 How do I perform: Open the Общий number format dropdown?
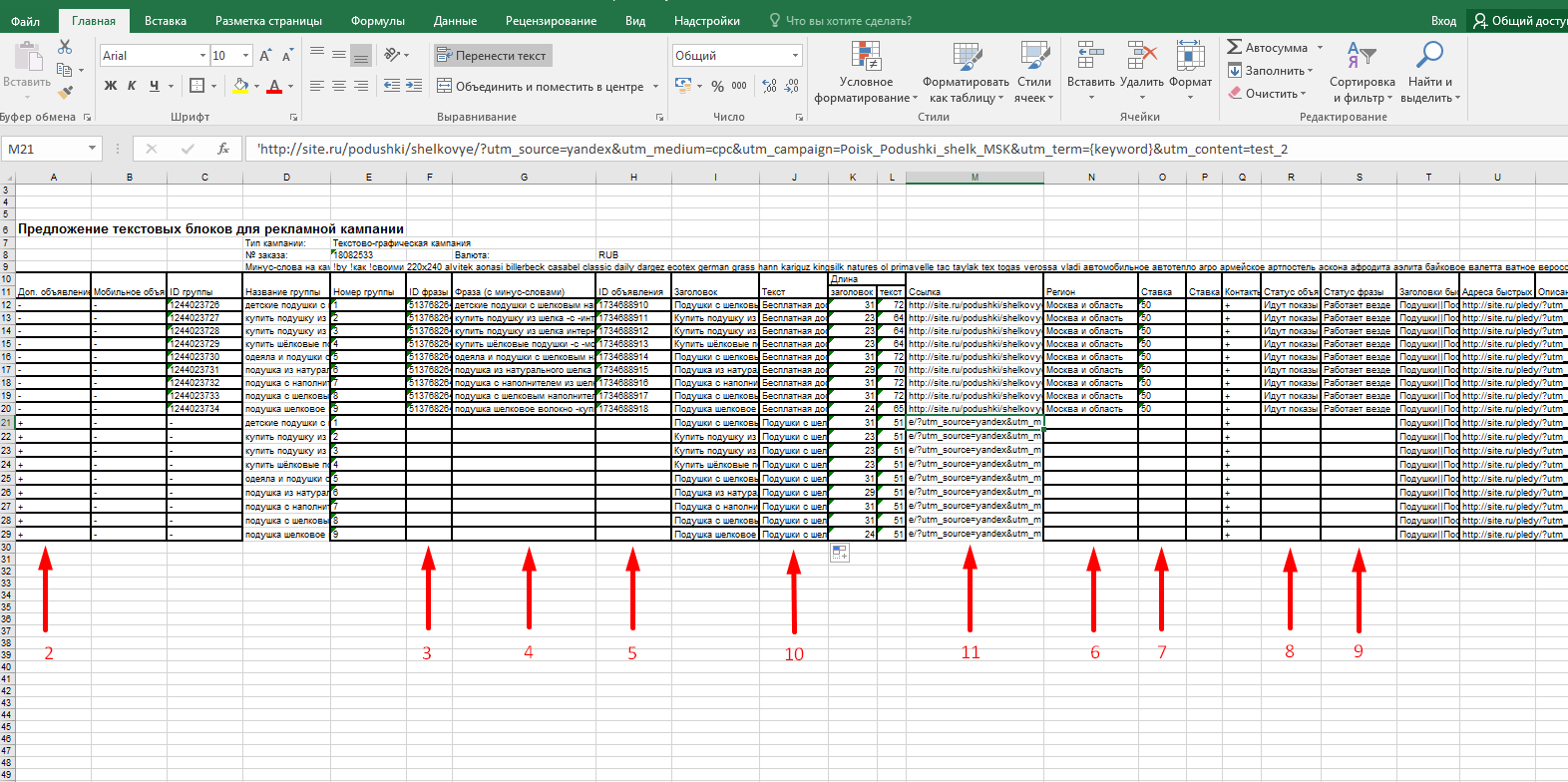795,56
